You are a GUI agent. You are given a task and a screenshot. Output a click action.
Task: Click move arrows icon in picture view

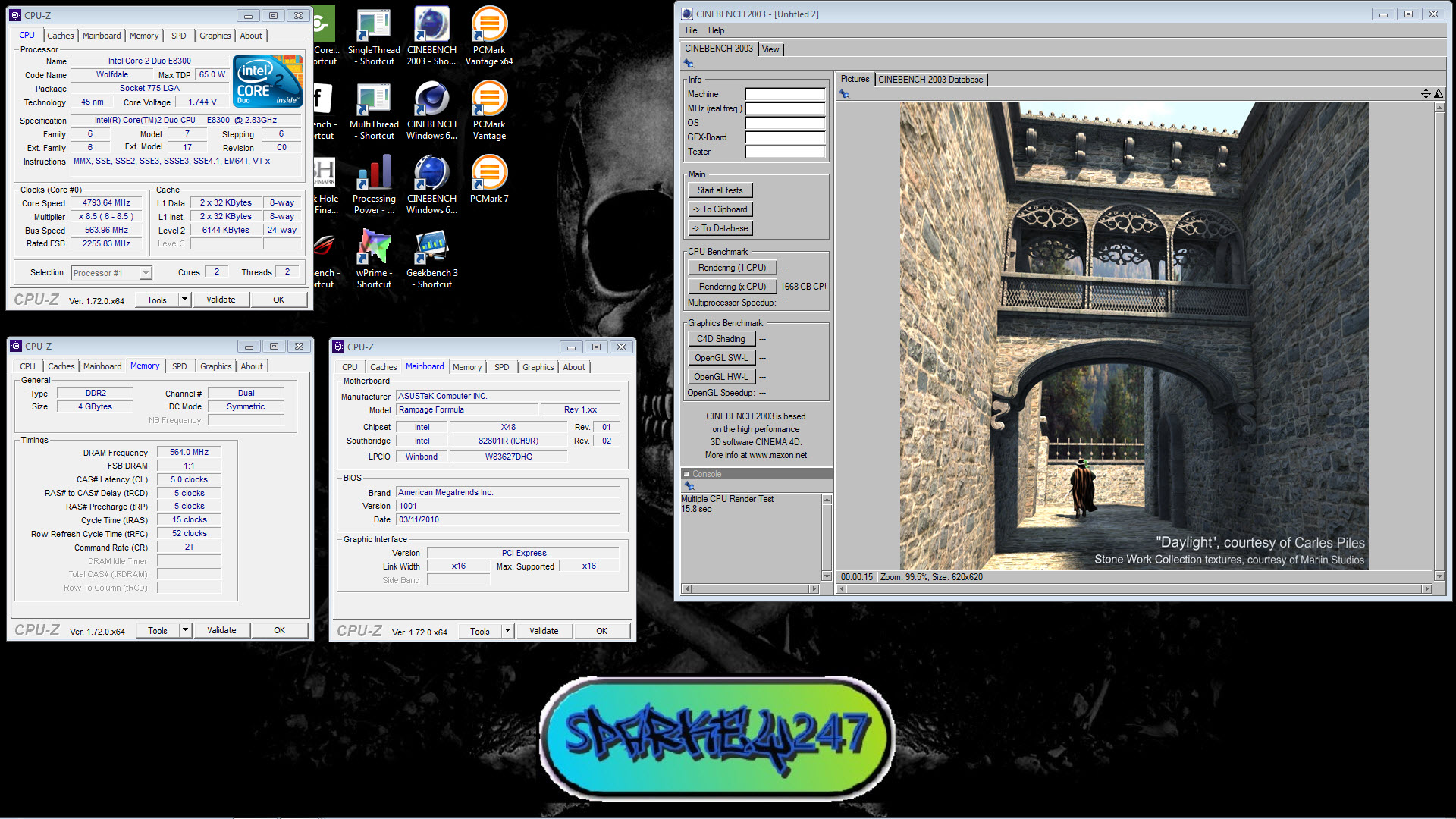pyautogui.click(x=1426, y=93)
